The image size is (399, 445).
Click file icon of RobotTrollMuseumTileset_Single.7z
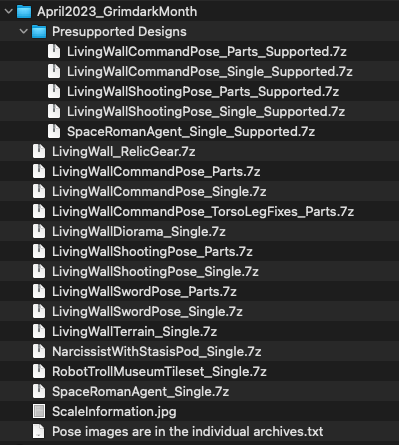pyautogui.click(x=39, y=371)
